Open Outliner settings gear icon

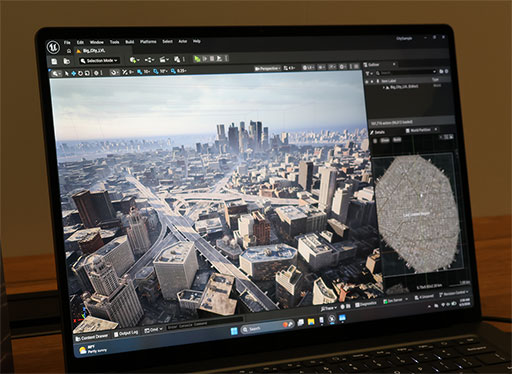447,71
